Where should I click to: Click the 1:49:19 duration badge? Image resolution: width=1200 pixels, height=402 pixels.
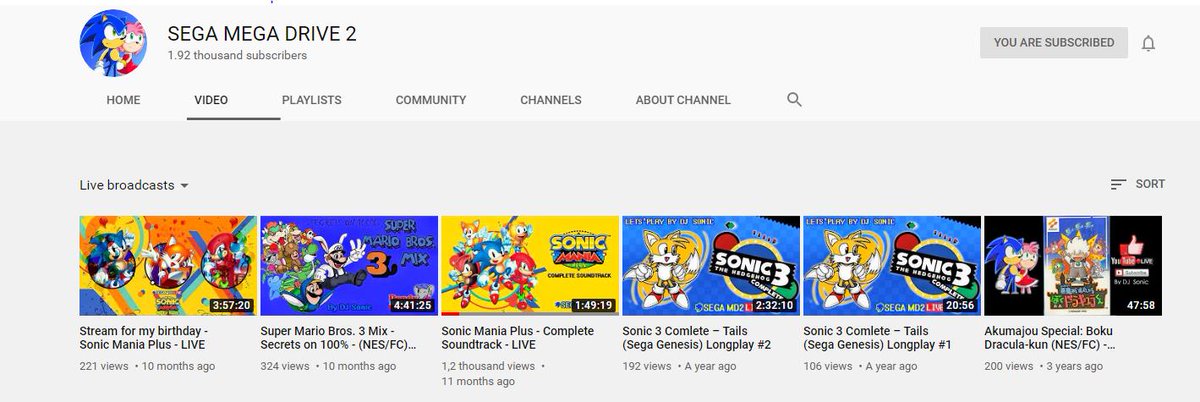pos(593,304)
